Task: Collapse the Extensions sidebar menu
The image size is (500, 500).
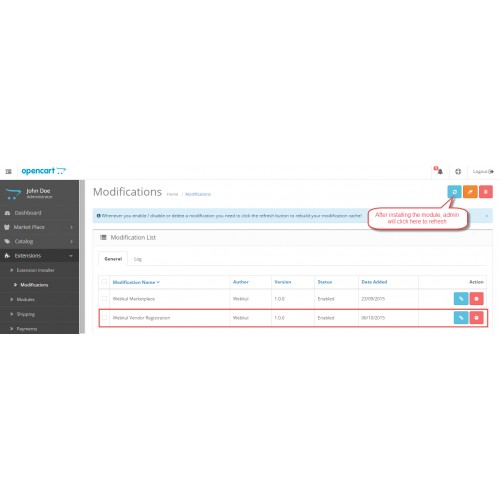Action: (39, 256)
